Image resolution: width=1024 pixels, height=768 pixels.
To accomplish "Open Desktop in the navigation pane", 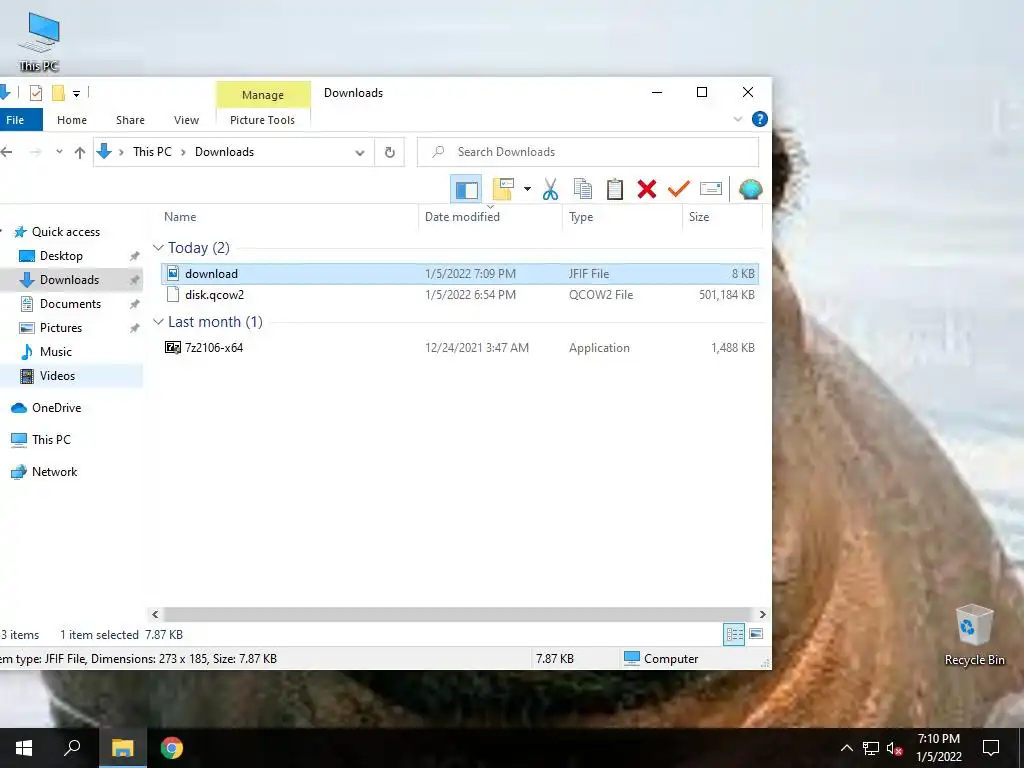I will click(x=61, y=256).
